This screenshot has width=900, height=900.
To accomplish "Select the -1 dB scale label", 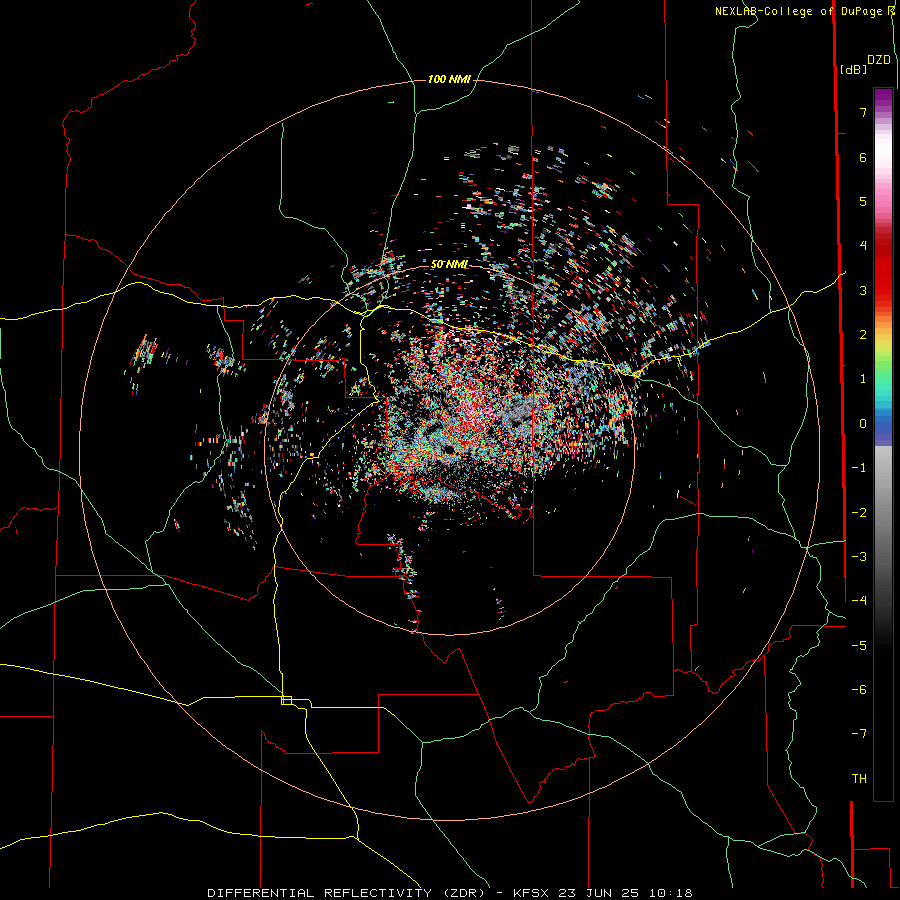I will pyautogui.click(x=859, y=468).
